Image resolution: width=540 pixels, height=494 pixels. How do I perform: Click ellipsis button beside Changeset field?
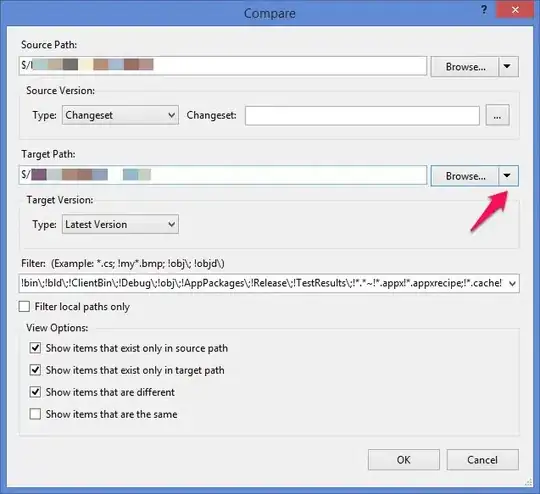pos(497,116)
